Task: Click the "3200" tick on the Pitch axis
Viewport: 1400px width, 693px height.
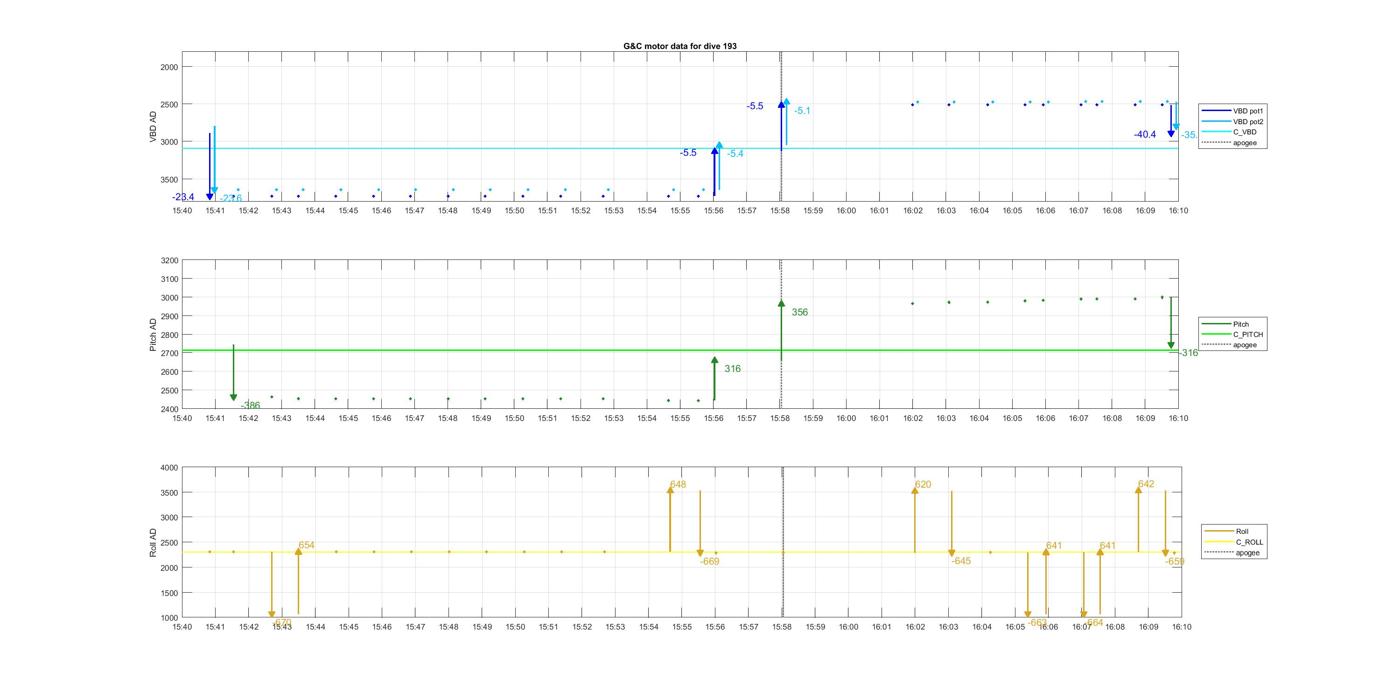Action: pos(169,260)
